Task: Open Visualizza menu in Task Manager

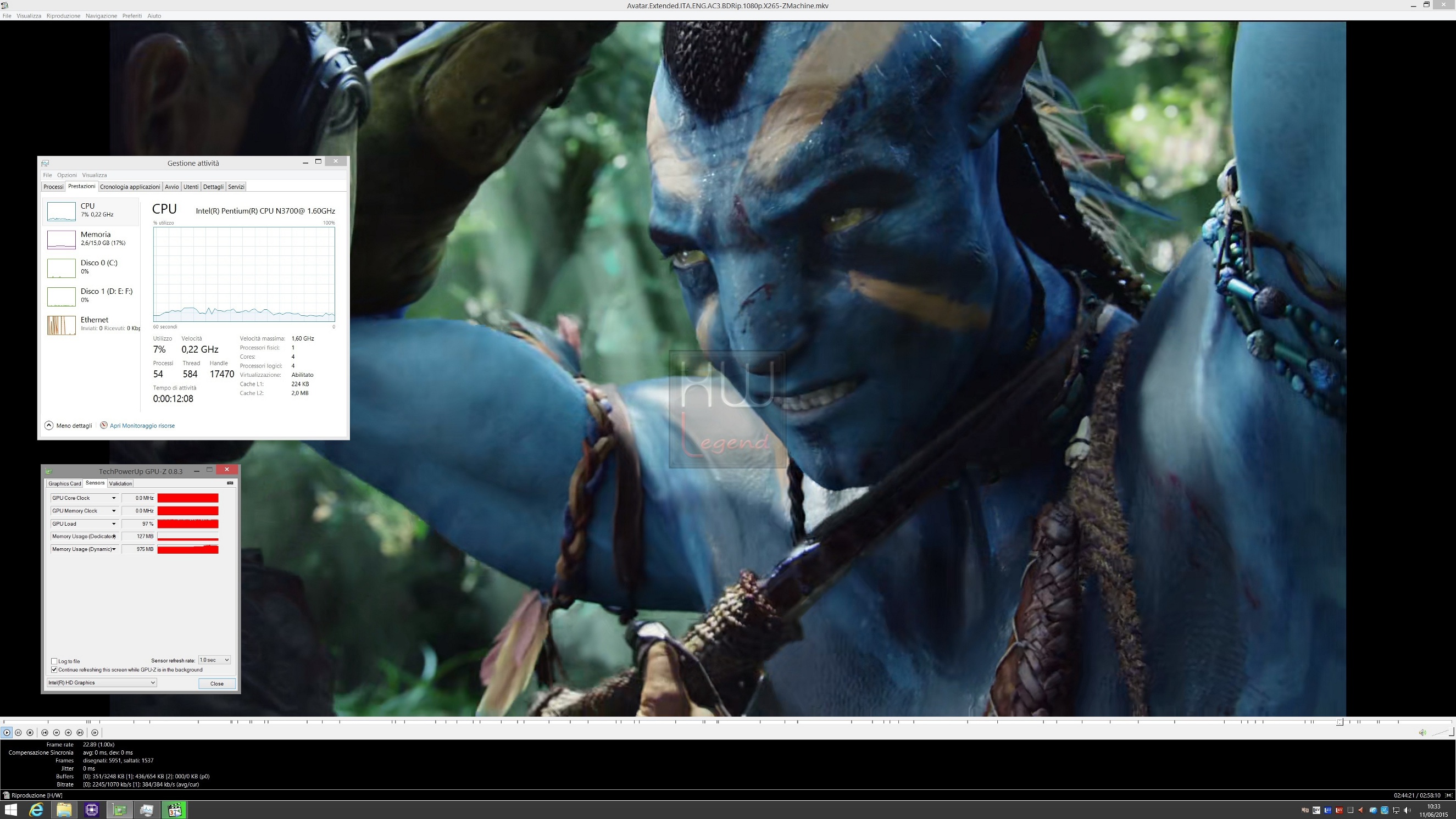Action: pos(95,175)
